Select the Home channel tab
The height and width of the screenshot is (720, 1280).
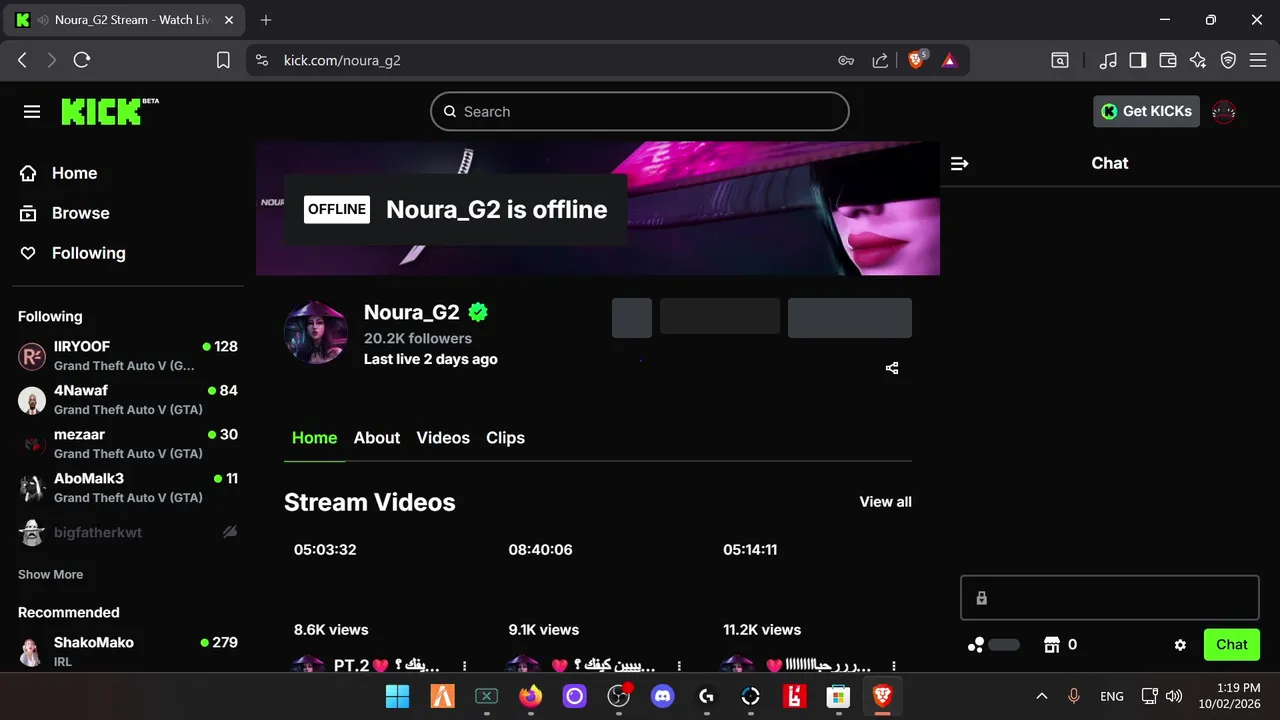click(x=314, y=438)
